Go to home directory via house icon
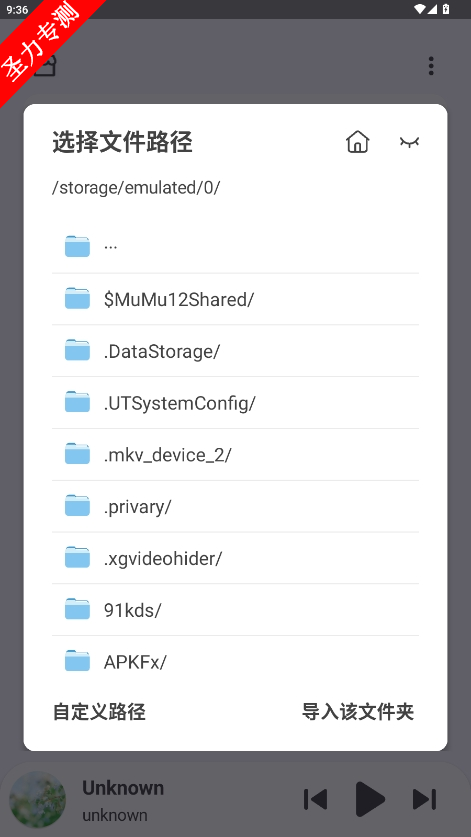The image size is (471, 837). coord(357,142)
